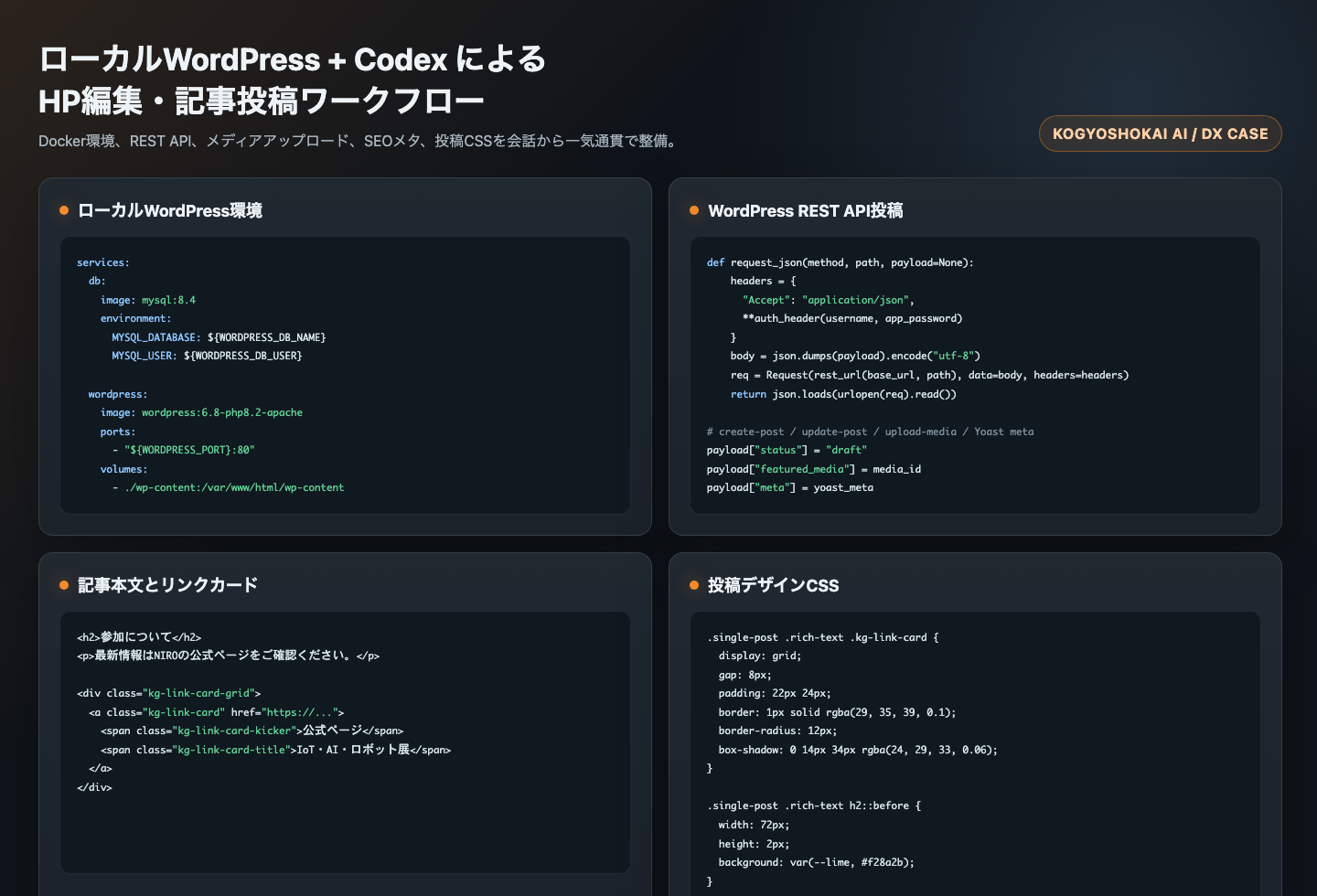This screenshot has width=1317, height=896.
Task: Click the body = json.dumps(payload).encode line
Action: click(x=855, y=356)
